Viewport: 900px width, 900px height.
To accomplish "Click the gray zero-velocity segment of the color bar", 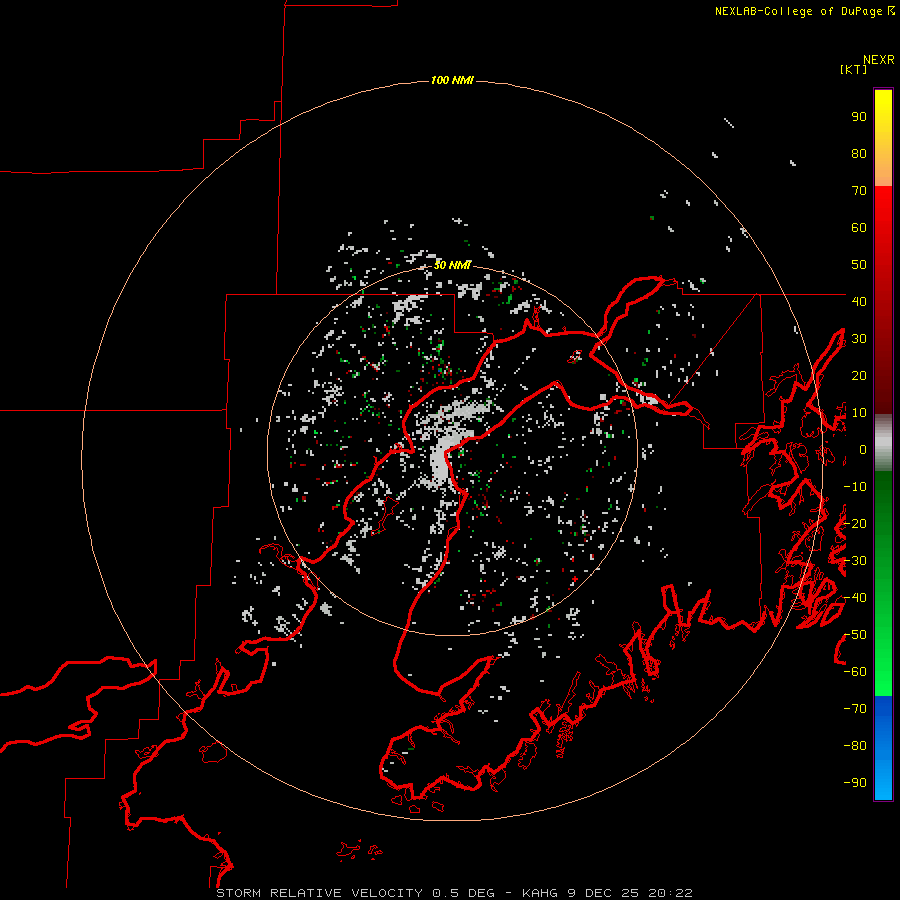I will click(x=883, y=443).
